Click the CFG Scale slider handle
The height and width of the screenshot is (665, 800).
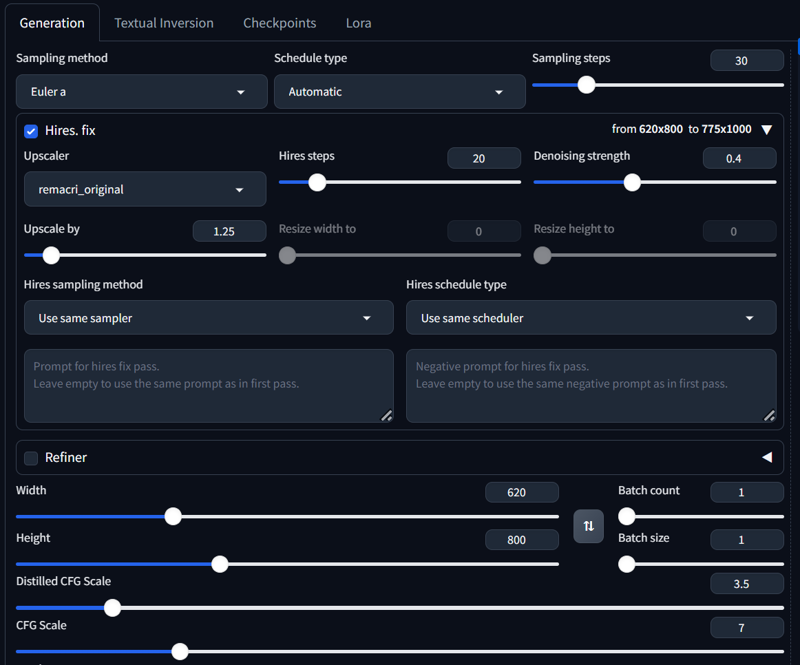tap(180, 651)
